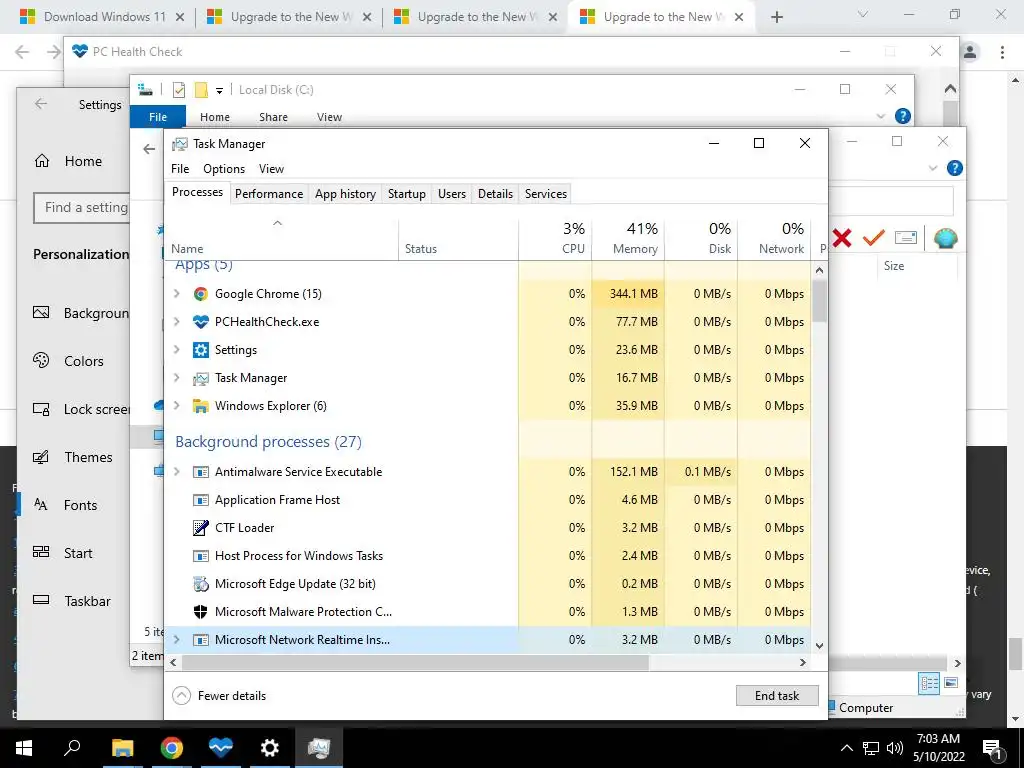Switch to the Users tab
1024x768 pixels.
click(x=452, y=194)
